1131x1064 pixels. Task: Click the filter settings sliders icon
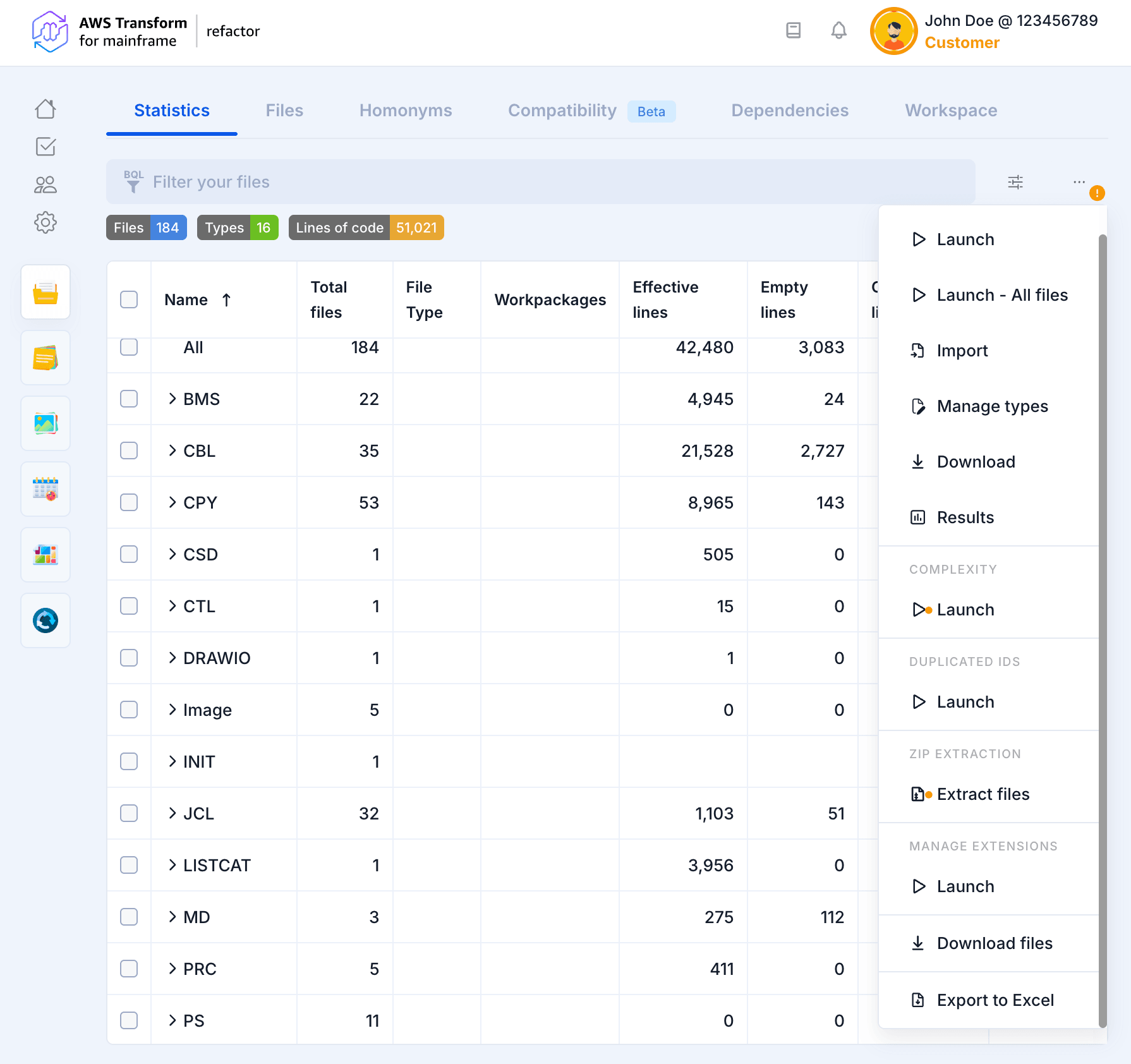(1015, 182)
